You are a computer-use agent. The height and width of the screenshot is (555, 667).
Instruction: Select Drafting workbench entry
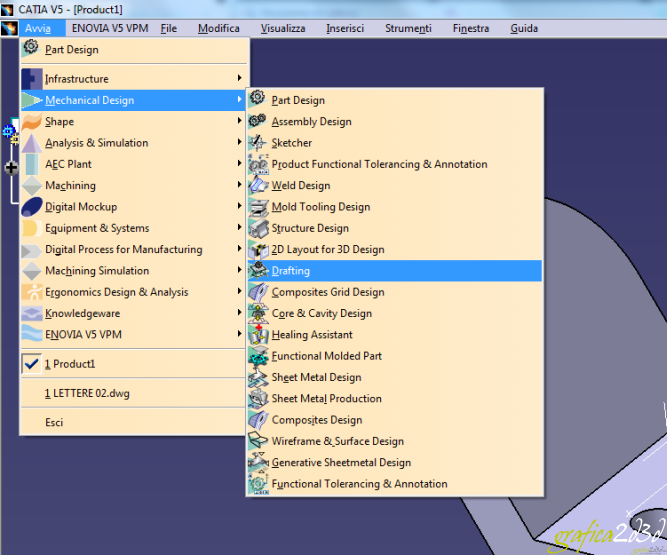coord(395,270)
